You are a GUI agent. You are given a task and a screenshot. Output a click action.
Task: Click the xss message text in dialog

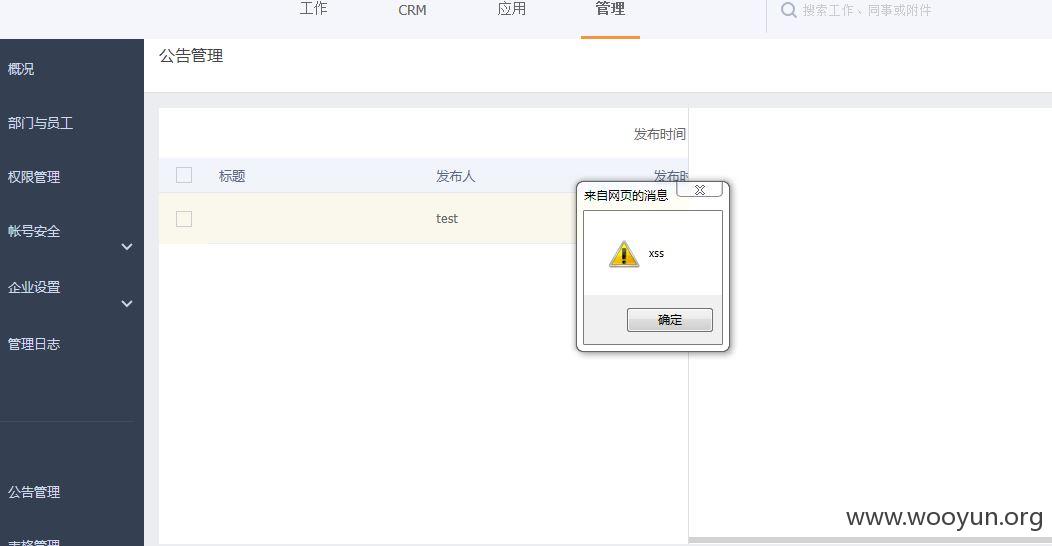pos(656,254)
